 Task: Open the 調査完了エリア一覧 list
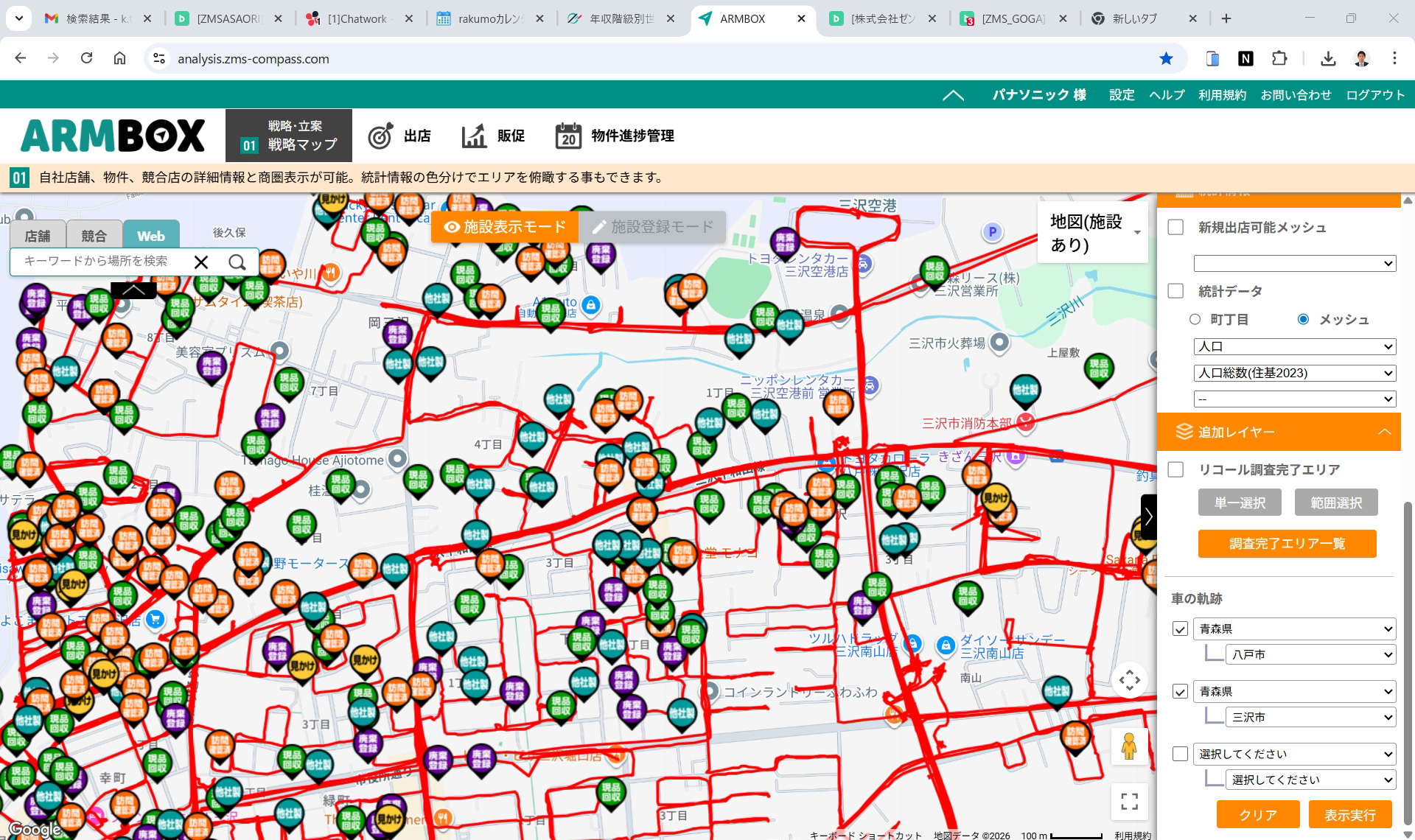[x=1287, y=544]
